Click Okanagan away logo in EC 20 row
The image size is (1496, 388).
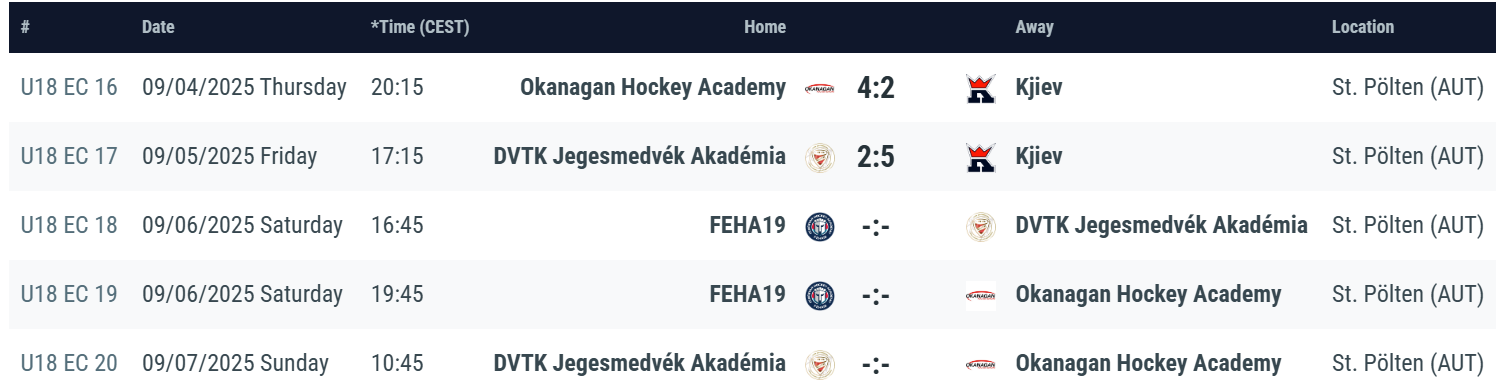pos(981,364)
